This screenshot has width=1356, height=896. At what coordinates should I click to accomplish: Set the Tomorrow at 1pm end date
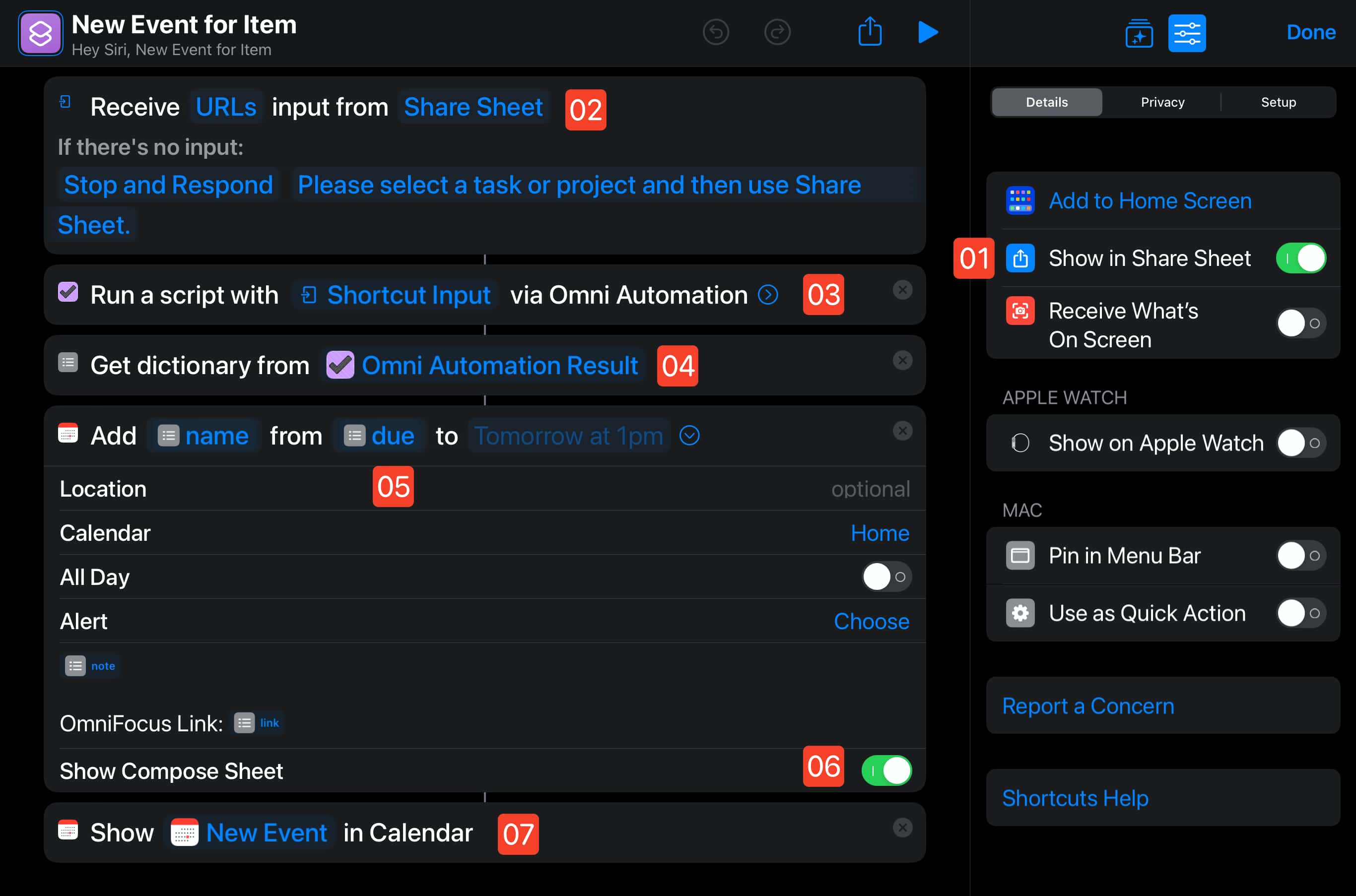click(x=569, y=436)
